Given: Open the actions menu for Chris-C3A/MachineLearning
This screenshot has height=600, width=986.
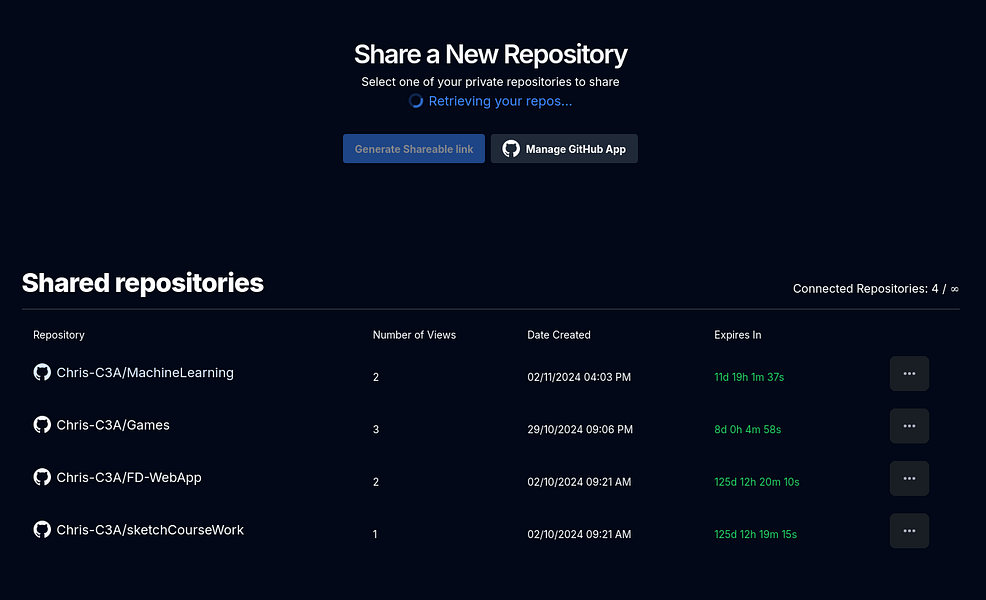Looking at the screenshot, I should pyautogui.click(x=909, y=373).
